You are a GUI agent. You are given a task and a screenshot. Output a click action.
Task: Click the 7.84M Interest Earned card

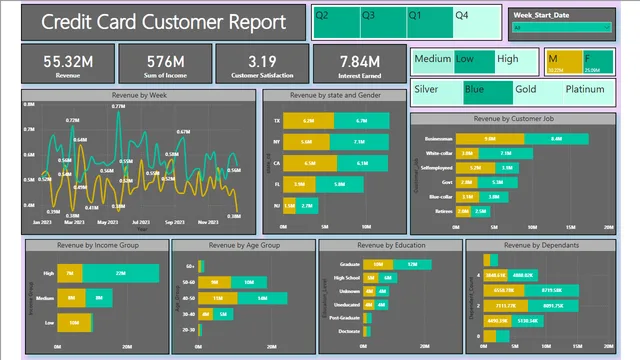point(360,64)
